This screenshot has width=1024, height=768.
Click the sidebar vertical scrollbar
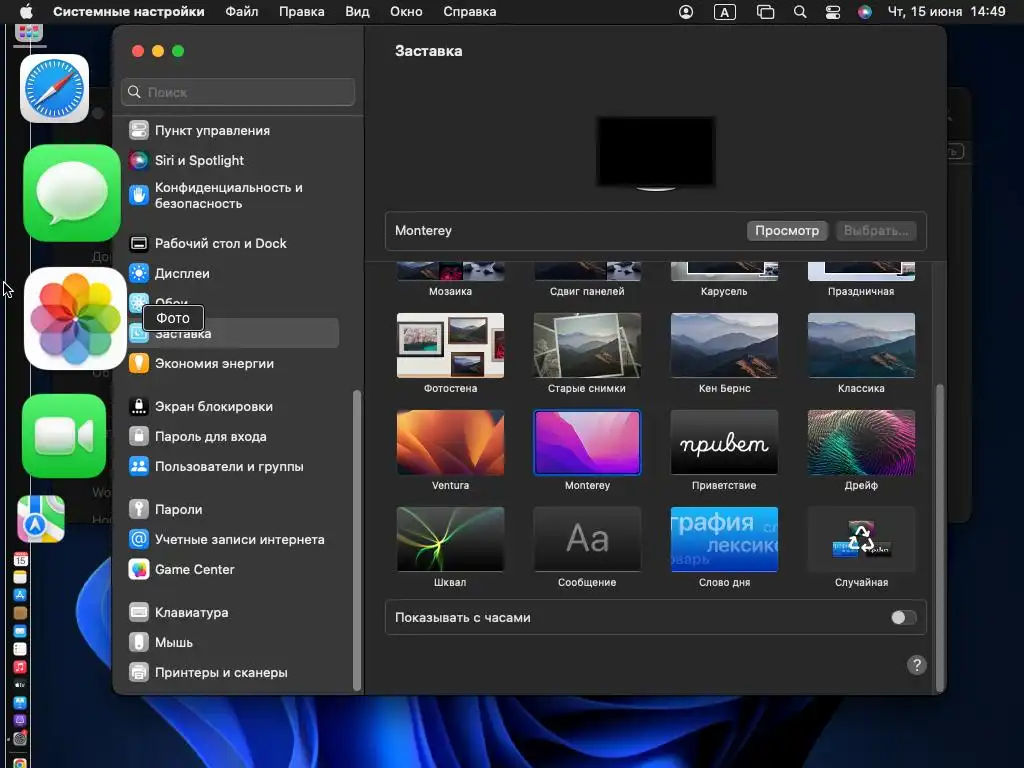tap(357, 539)
